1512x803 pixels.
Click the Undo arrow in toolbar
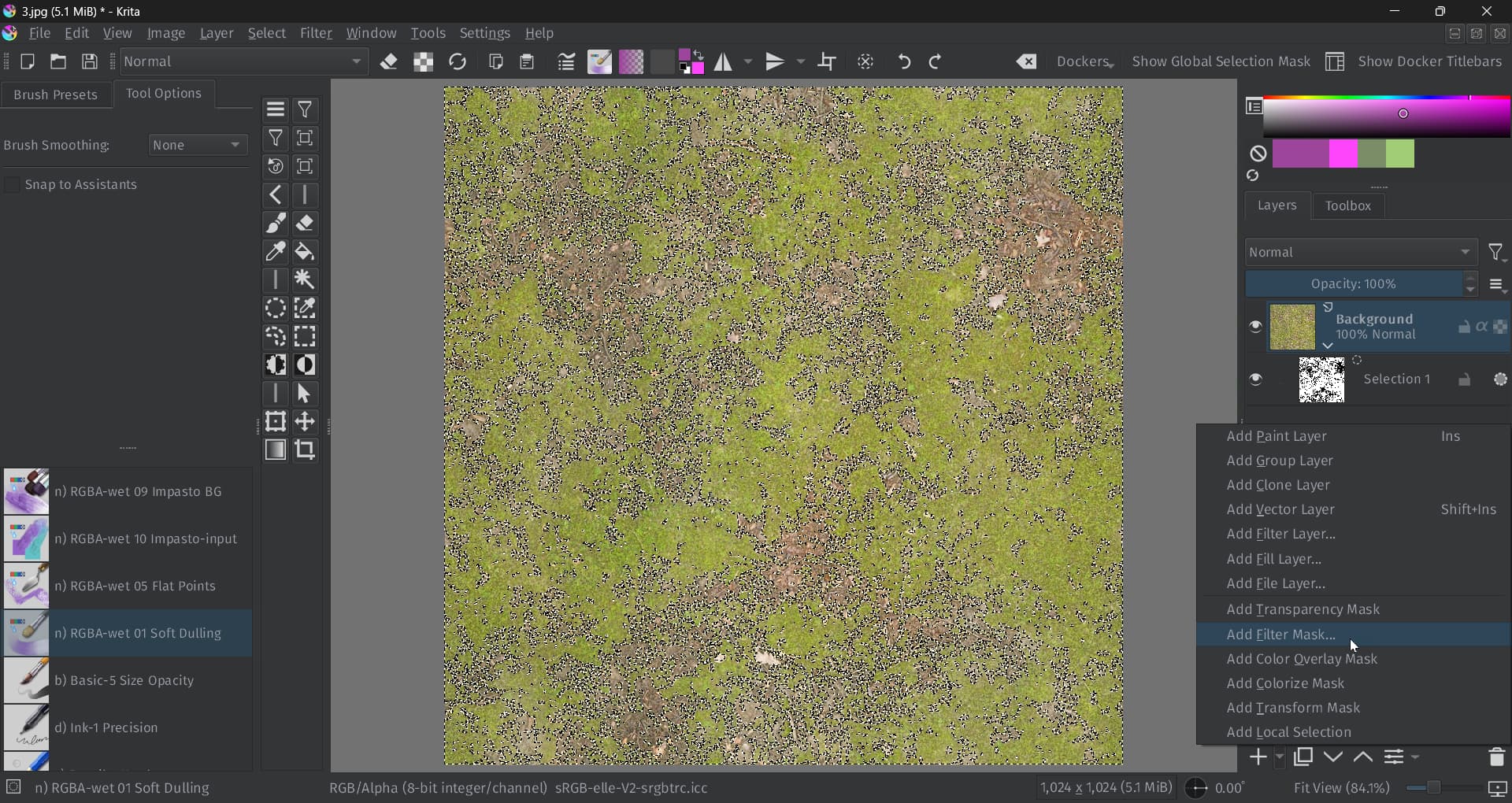[904, 62]
